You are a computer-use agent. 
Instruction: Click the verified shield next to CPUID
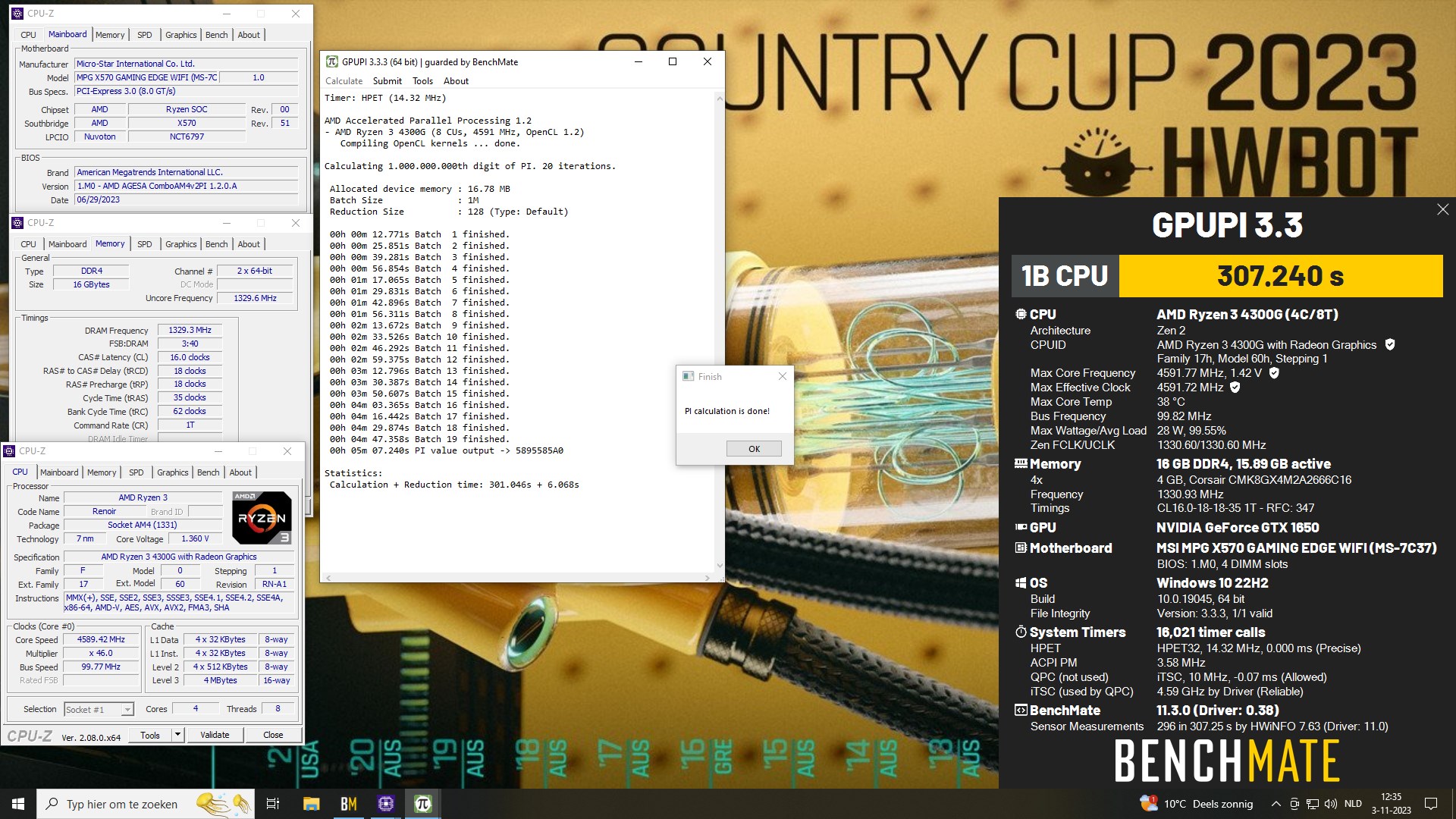point(1390,345)
